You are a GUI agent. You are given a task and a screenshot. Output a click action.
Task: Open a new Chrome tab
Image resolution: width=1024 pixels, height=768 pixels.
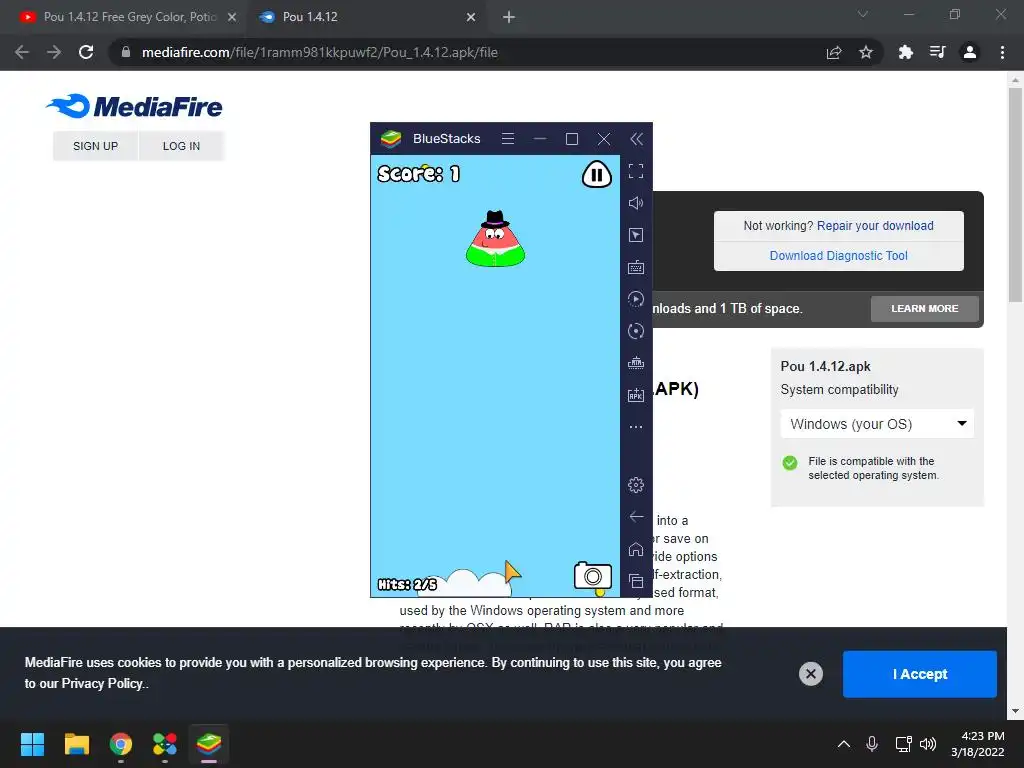(x=509, y=17)
